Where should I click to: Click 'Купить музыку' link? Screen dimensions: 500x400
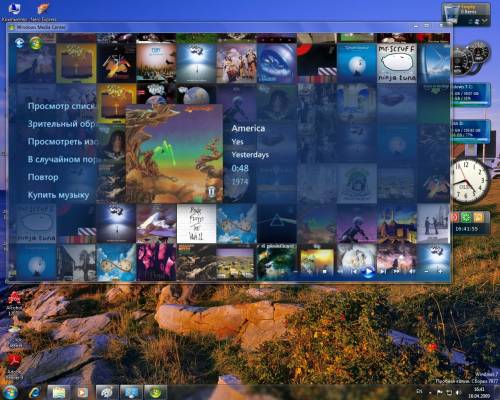(x=58, y=195)
